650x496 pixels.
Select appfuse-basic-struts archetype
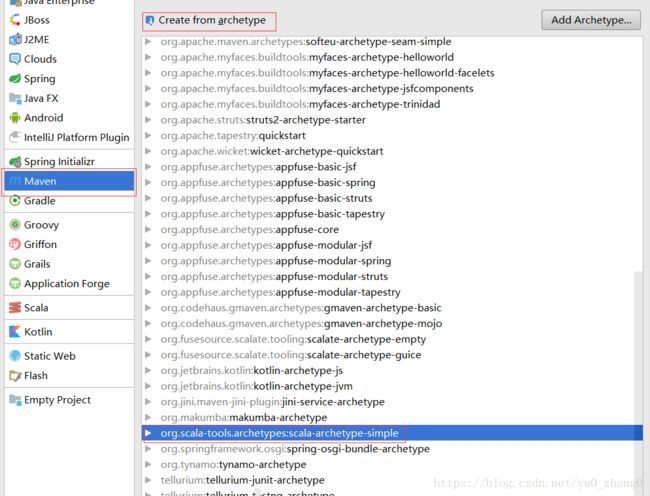pos(392,198)
